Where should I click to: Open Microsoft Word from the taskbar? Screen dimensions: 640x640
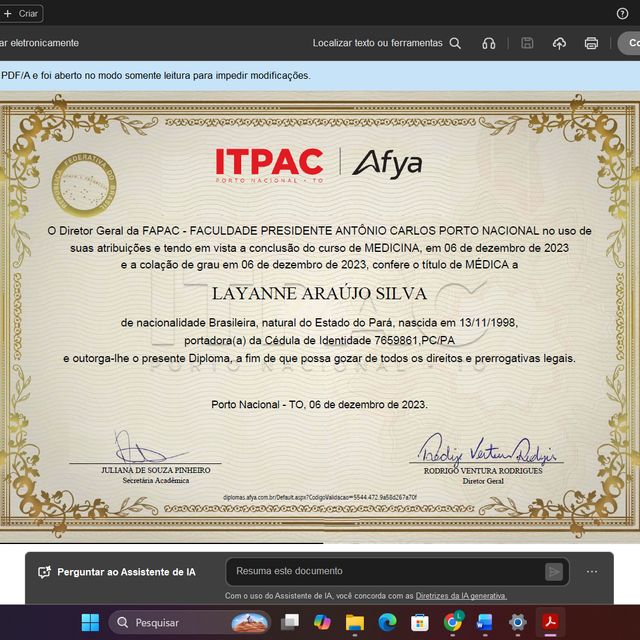tap(484, 622)
